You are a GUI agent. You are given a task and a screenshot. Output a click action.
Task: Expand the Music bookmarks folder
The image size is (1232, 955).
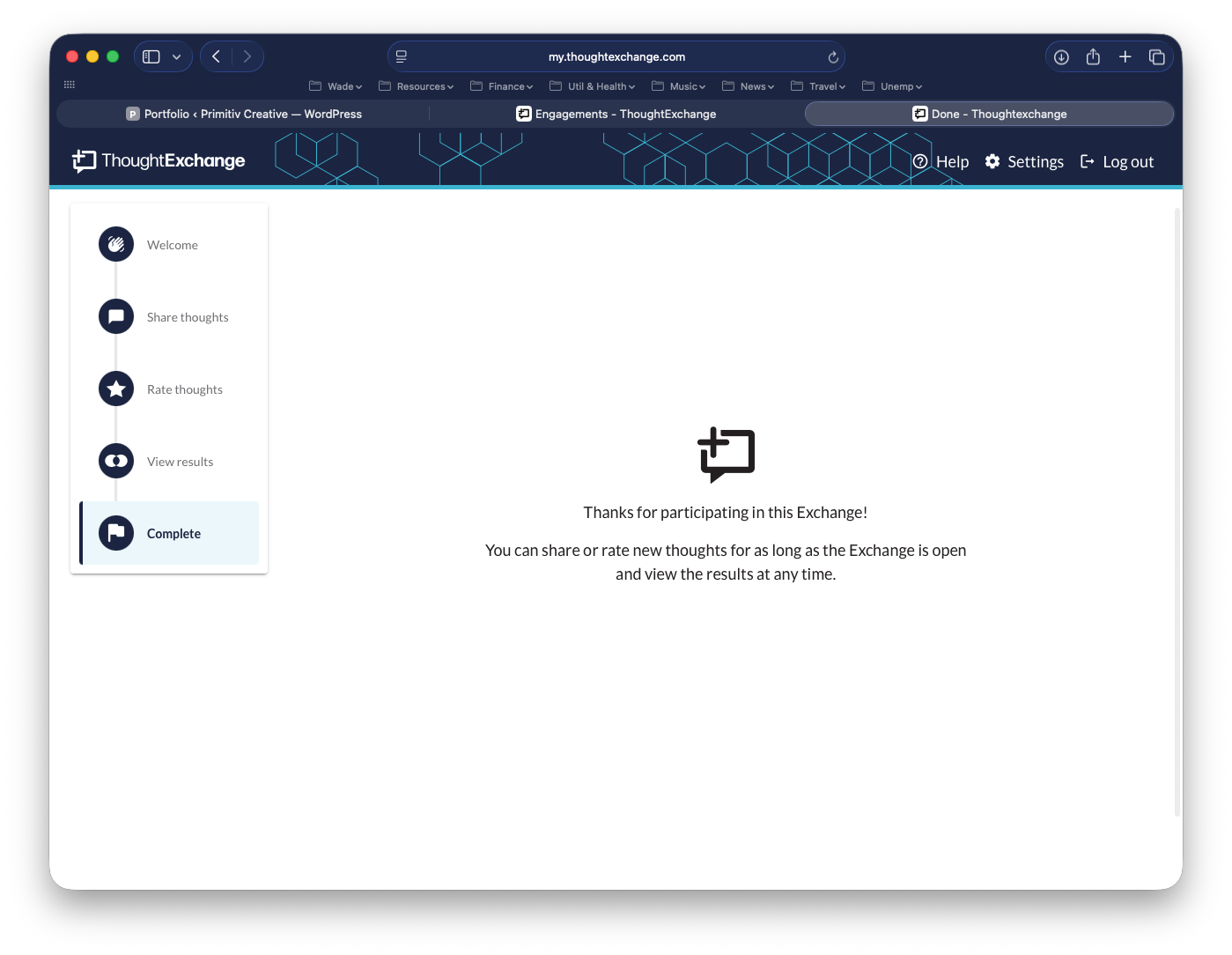(x=678, y=86)
